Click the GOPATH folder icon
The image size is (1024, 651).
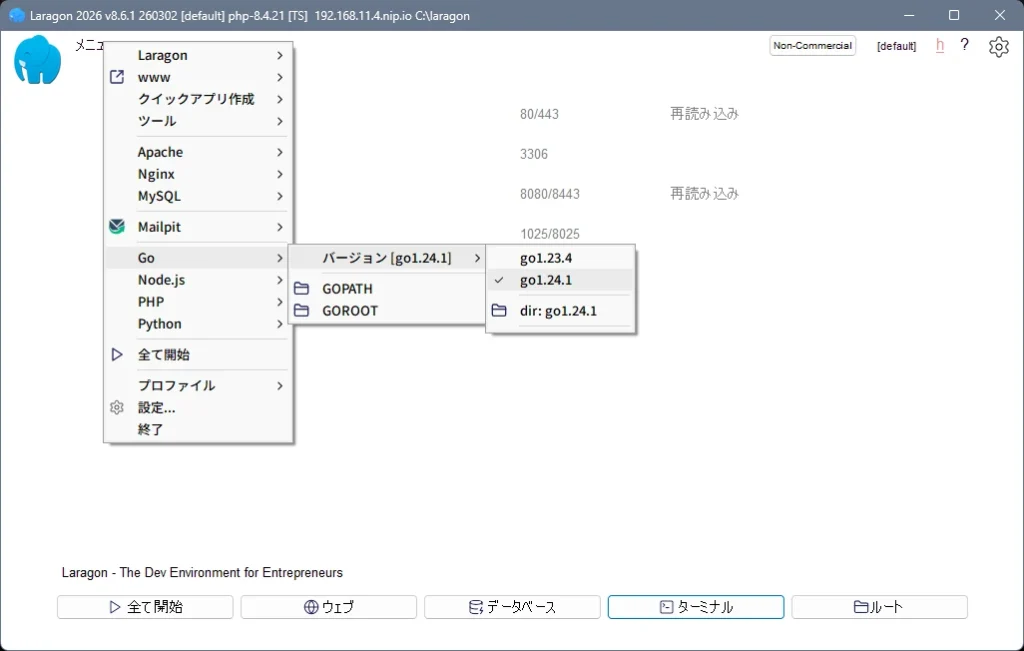pyautogui.click(x=301, y=289)
